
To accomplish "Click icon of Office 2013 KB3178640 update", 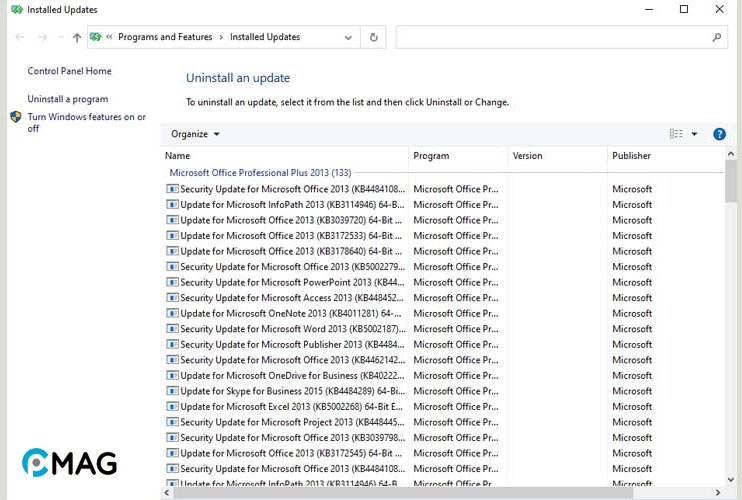I will pyautogui.click(x=172, y=251).
